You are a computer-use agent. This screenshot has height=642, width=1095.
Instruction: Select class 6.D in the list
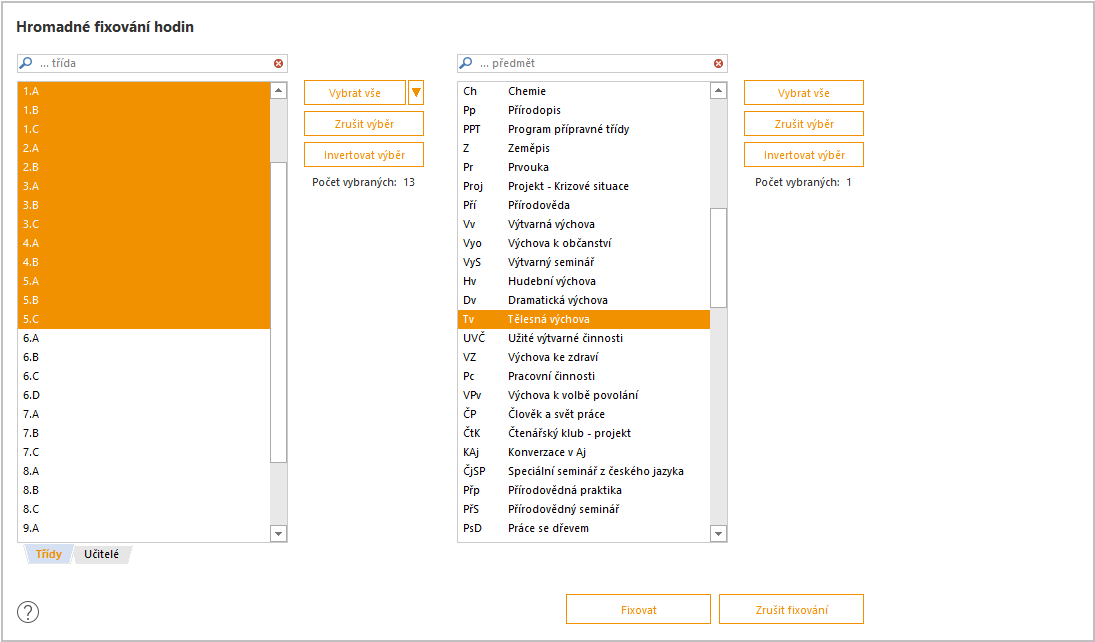tap(144, 395)
